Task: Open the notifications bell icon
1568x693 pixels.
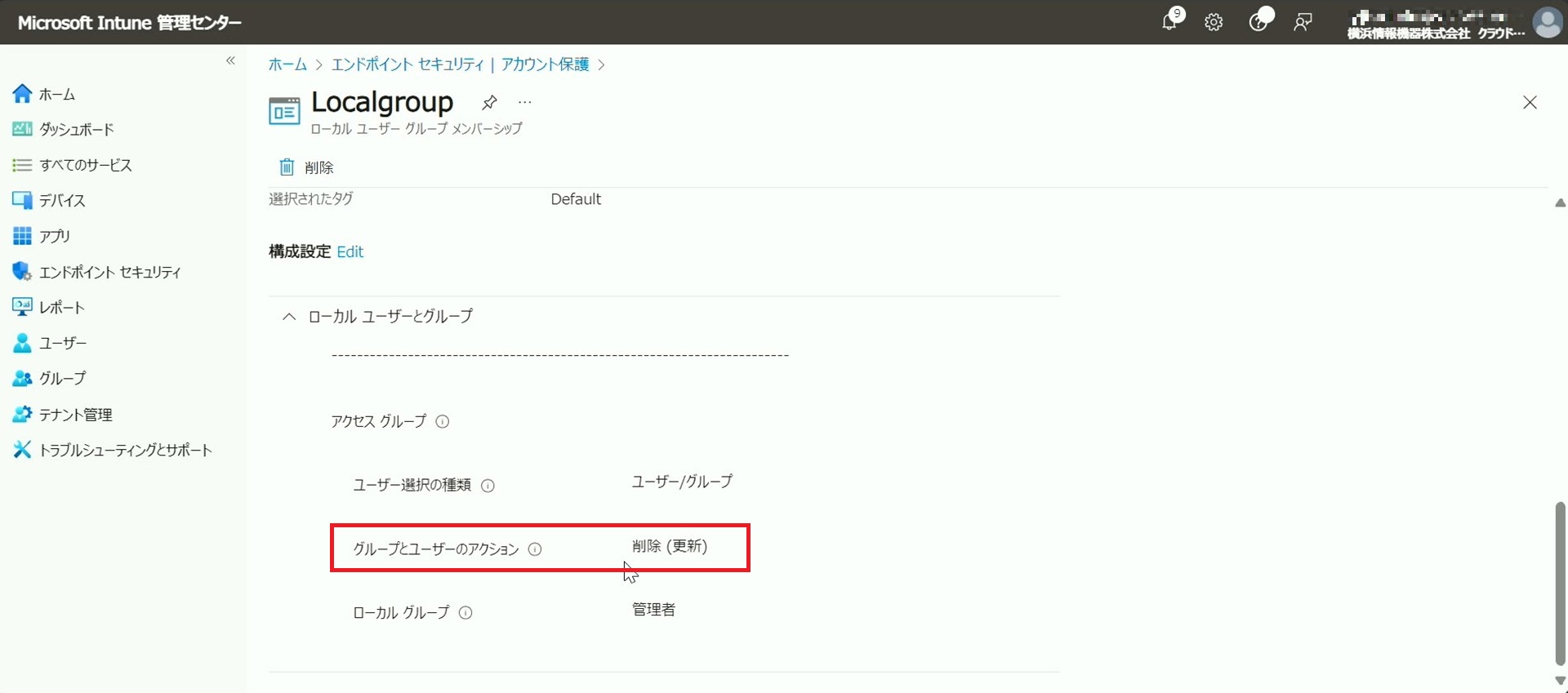Action: (1170, 21)
